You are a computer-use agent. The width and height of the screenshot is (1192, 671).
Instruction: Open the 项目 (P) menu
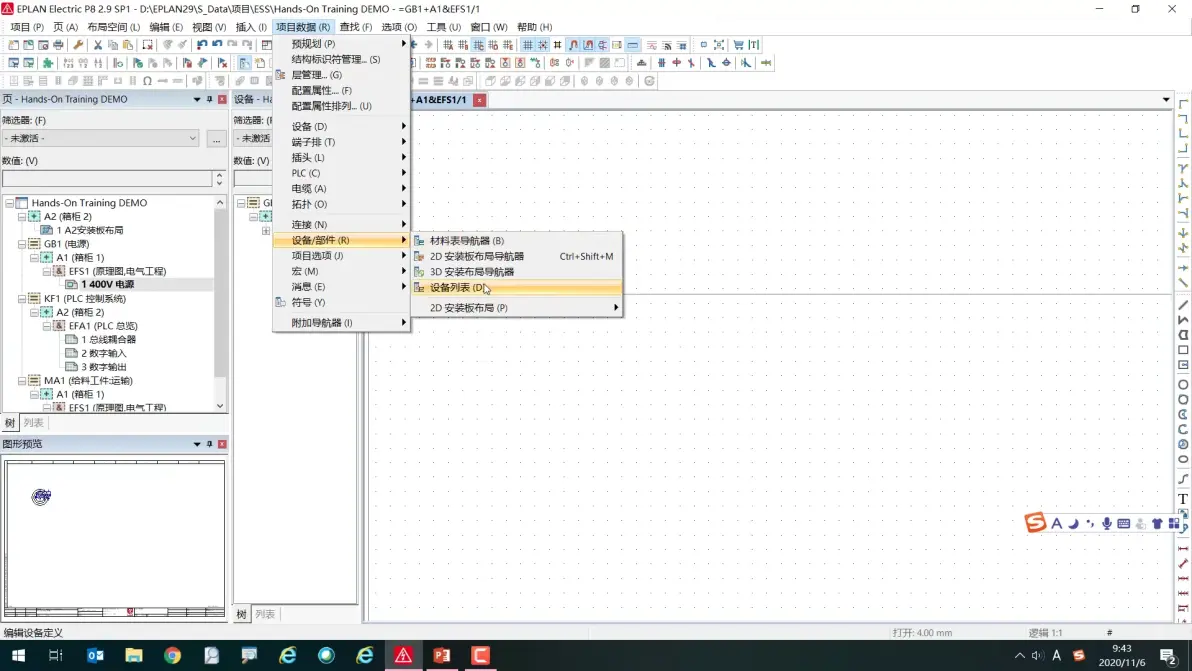(27, 27)
